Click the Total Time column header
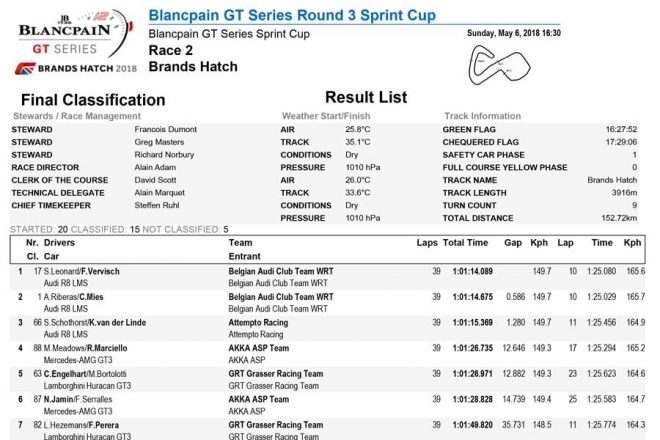This screenshot has height=440, width=660. [465, 243]
